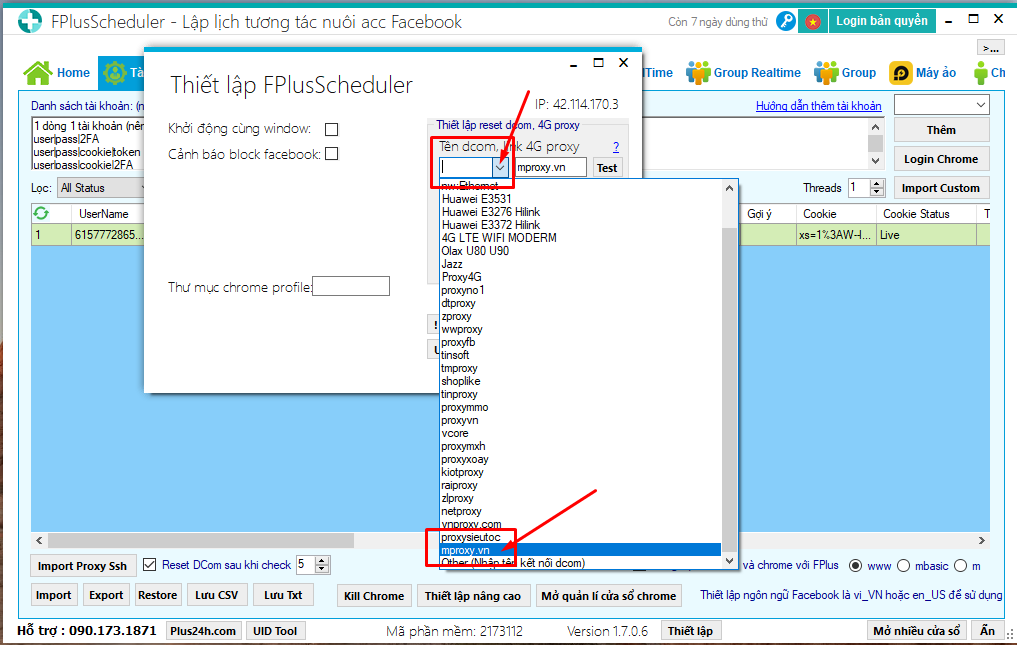1017x645 pixels.
Task: Click the Login bản quyền button
Action: click(x=881, y=21)
